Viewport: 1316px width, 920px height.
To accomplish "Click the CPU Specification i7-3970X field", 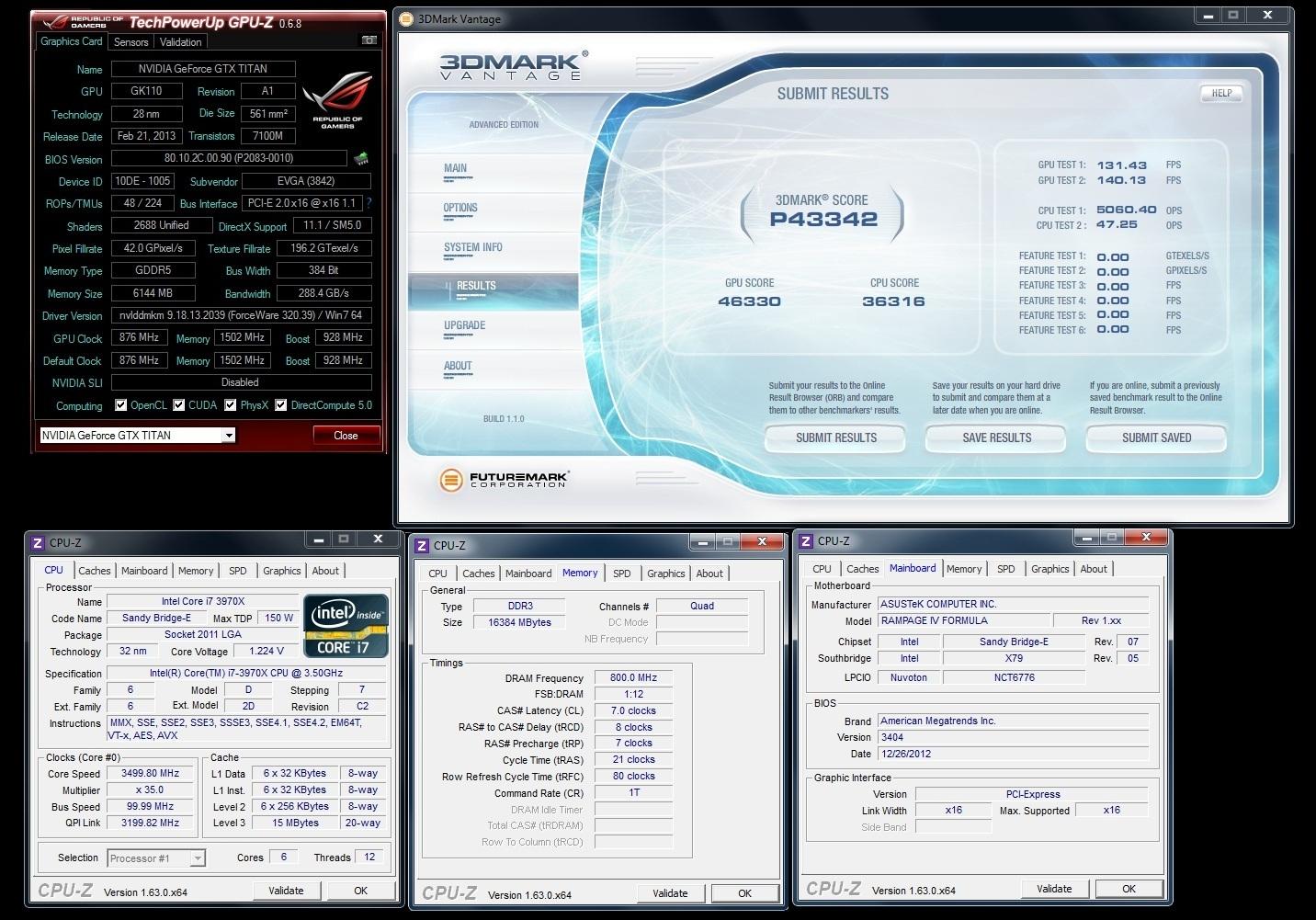I will (x=246, y=673).
